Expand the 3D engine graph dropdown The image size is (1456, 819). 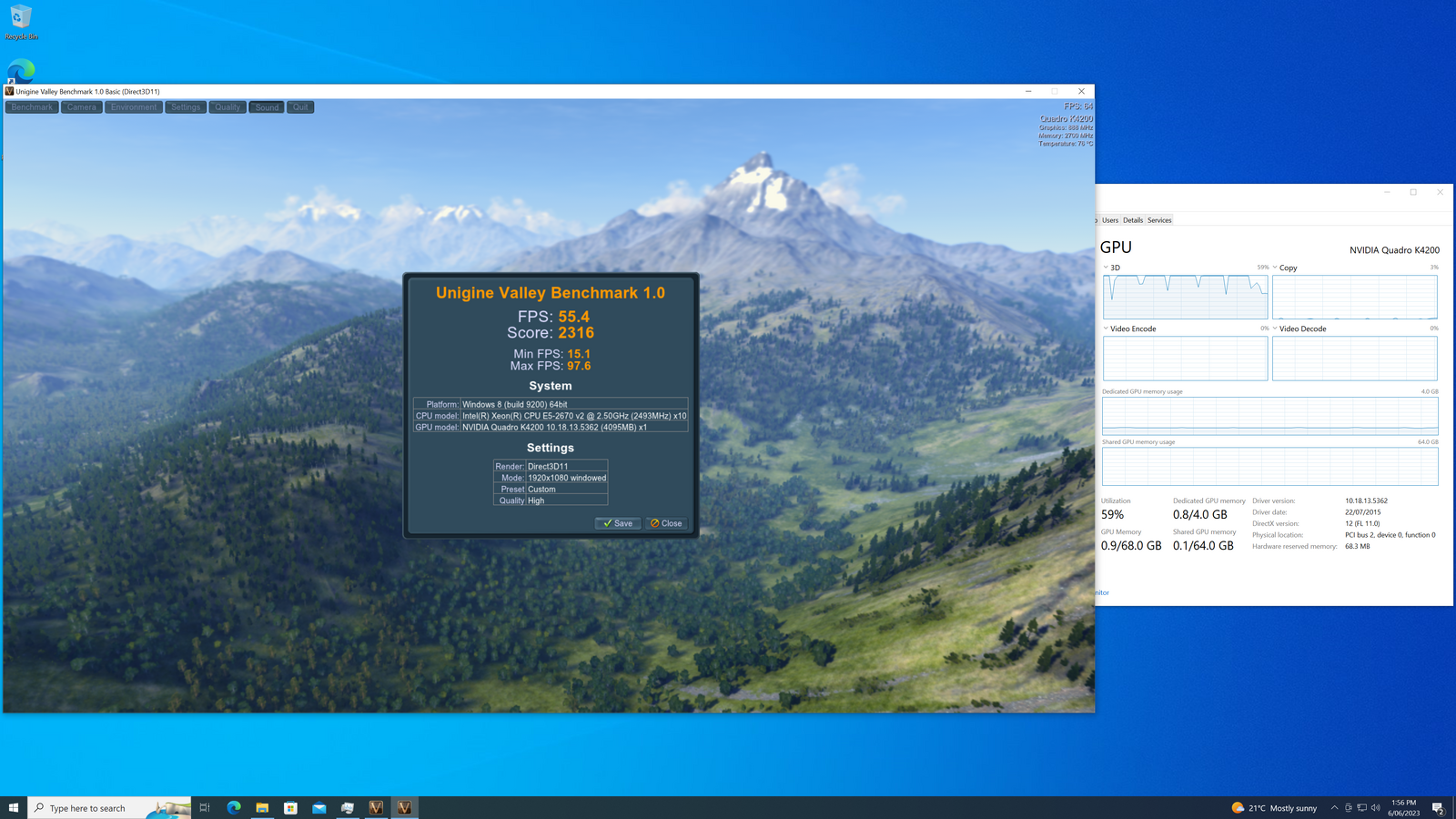click(1106, 268)
